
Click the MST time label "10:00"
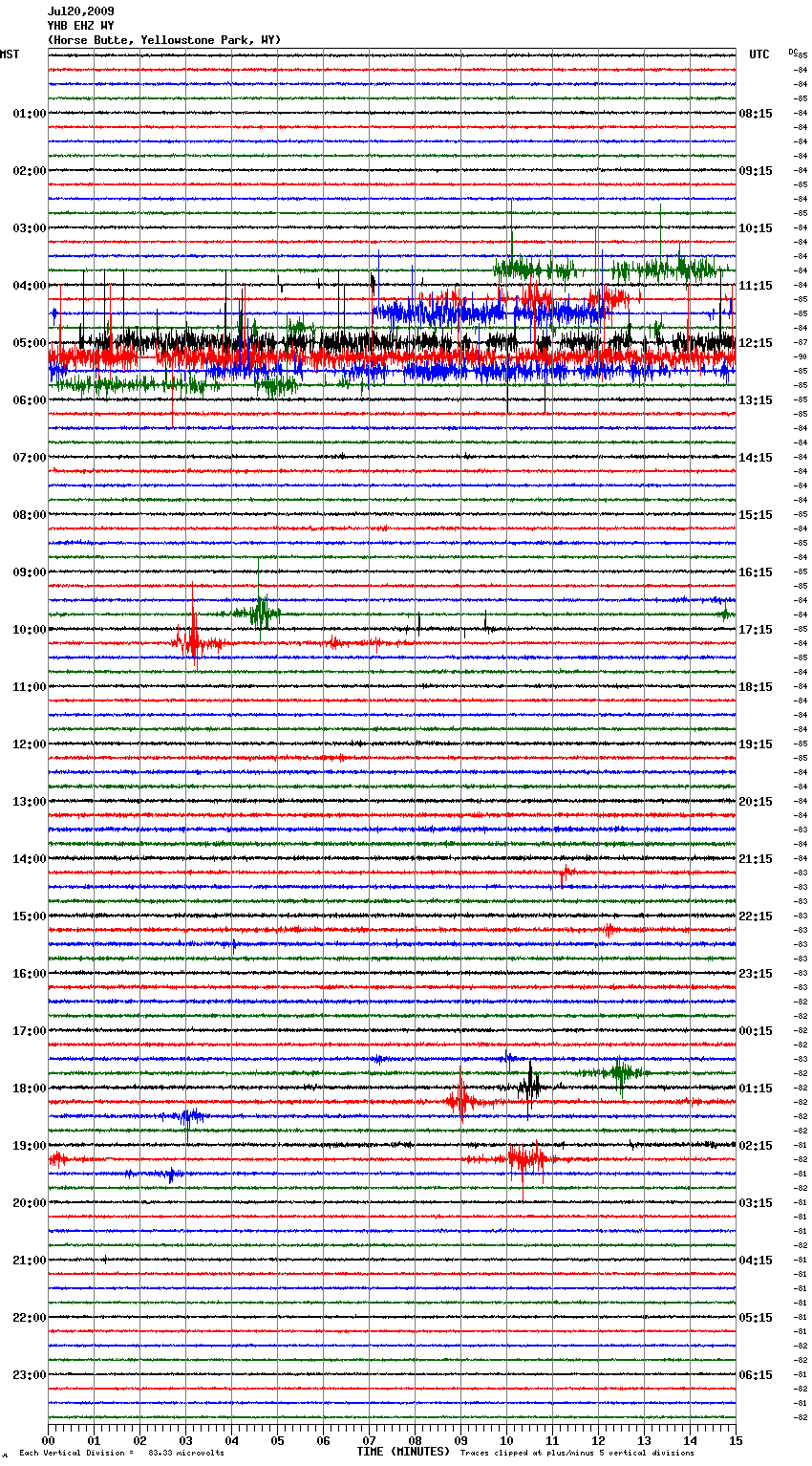30,630
